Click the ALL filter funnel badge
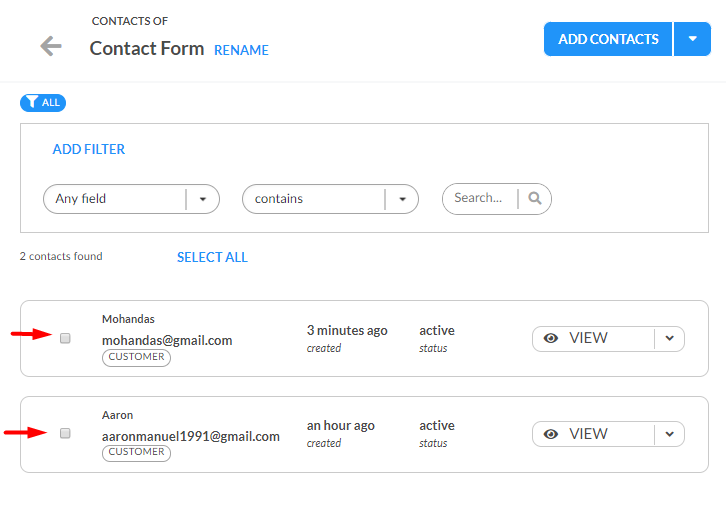Screen dimensions: 726x507 (x=43, y=103)
